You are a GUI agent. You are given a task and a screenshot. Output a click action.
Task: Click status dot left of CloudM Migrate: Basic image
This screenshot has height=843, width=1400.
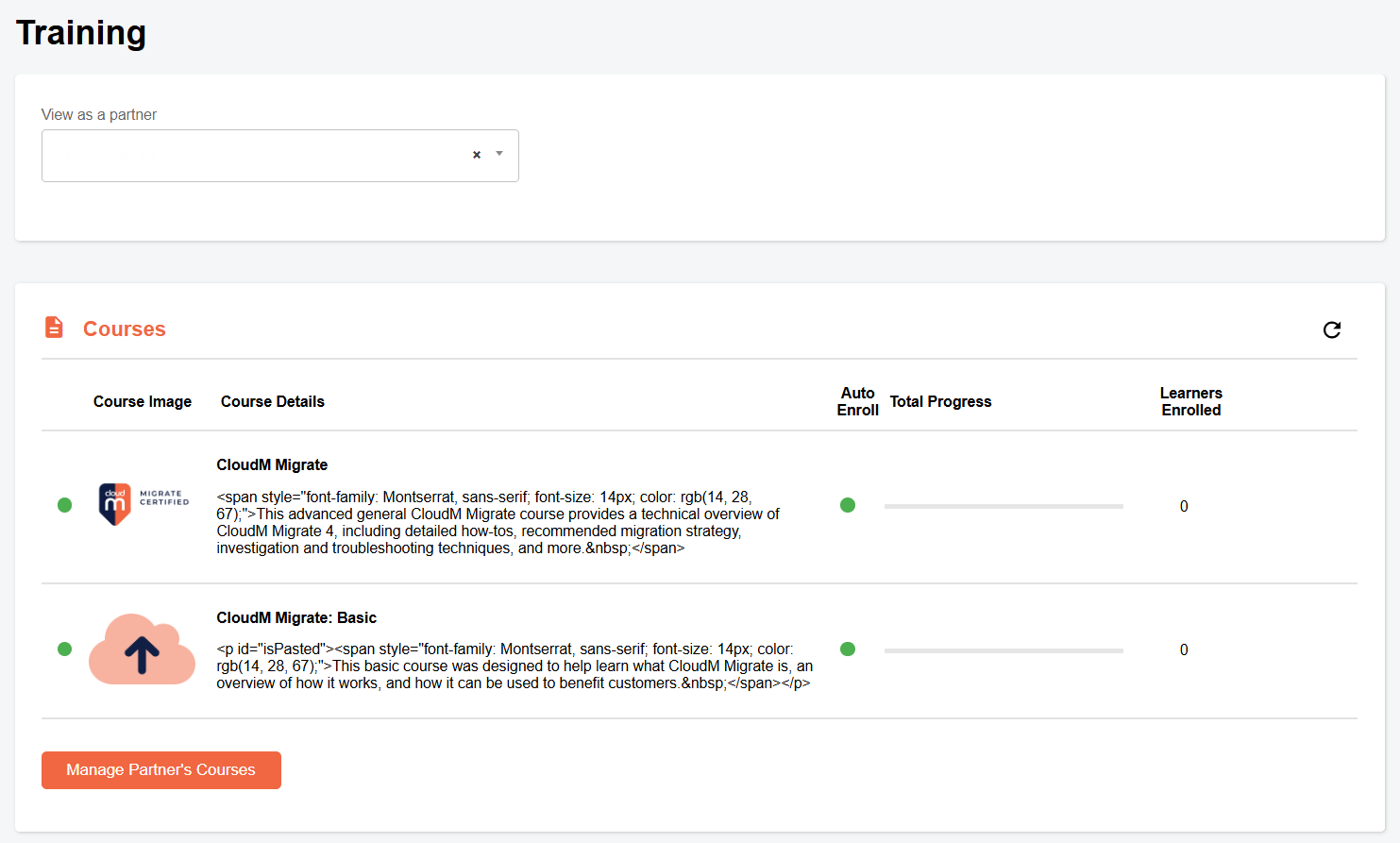pos(65,649)
